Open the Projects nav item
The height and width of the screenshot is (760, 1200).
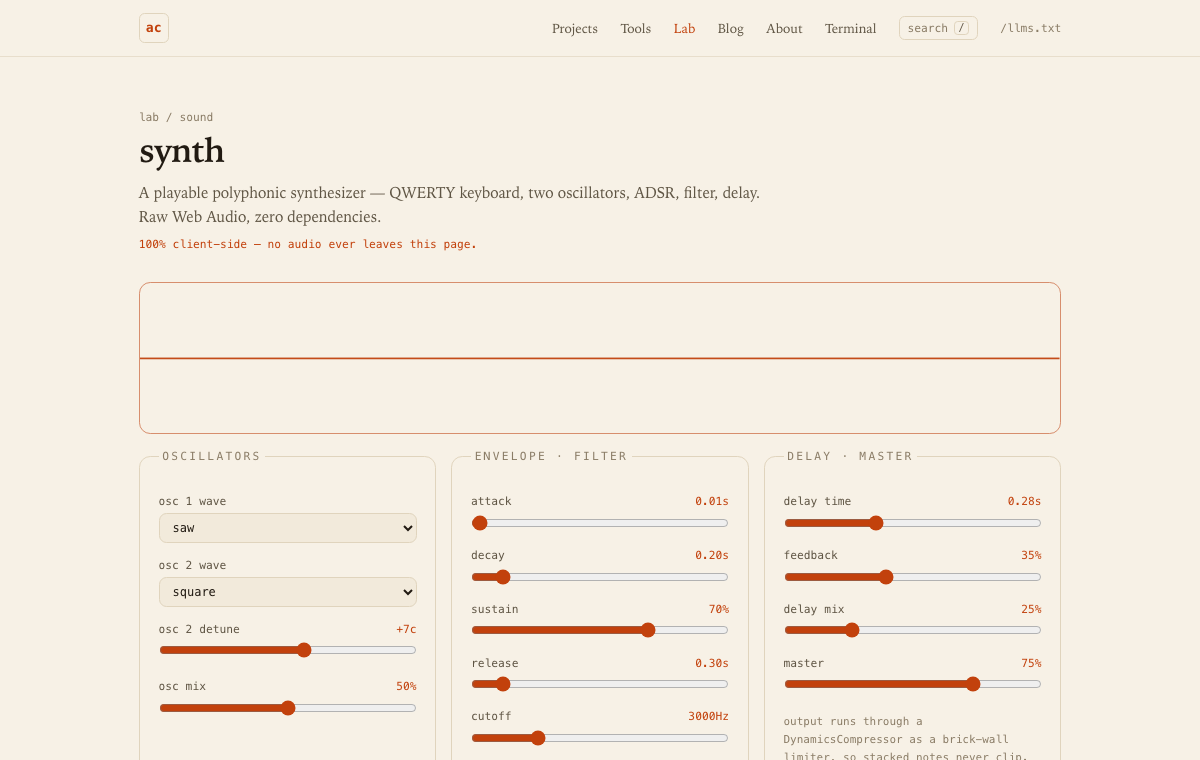click(x=575, y=28)
